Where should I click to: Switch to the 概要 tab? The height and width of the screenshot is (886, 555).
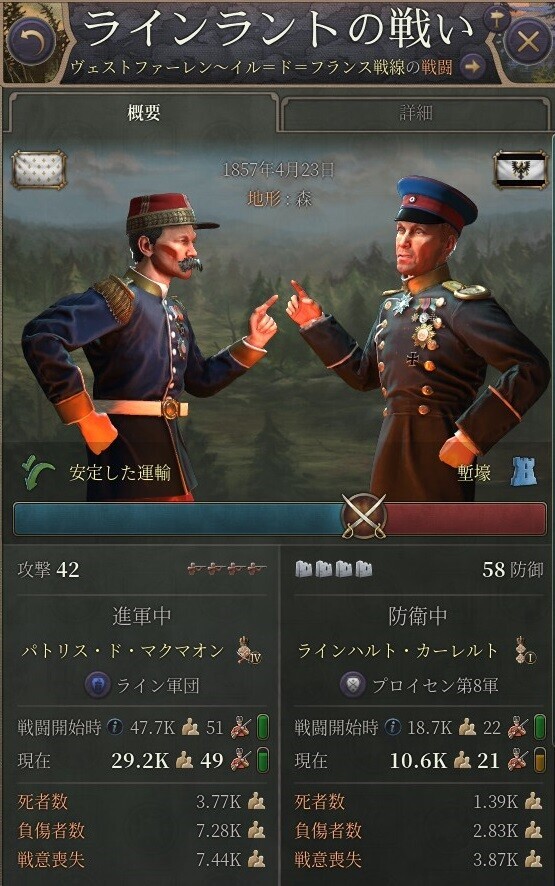point(143,112)
